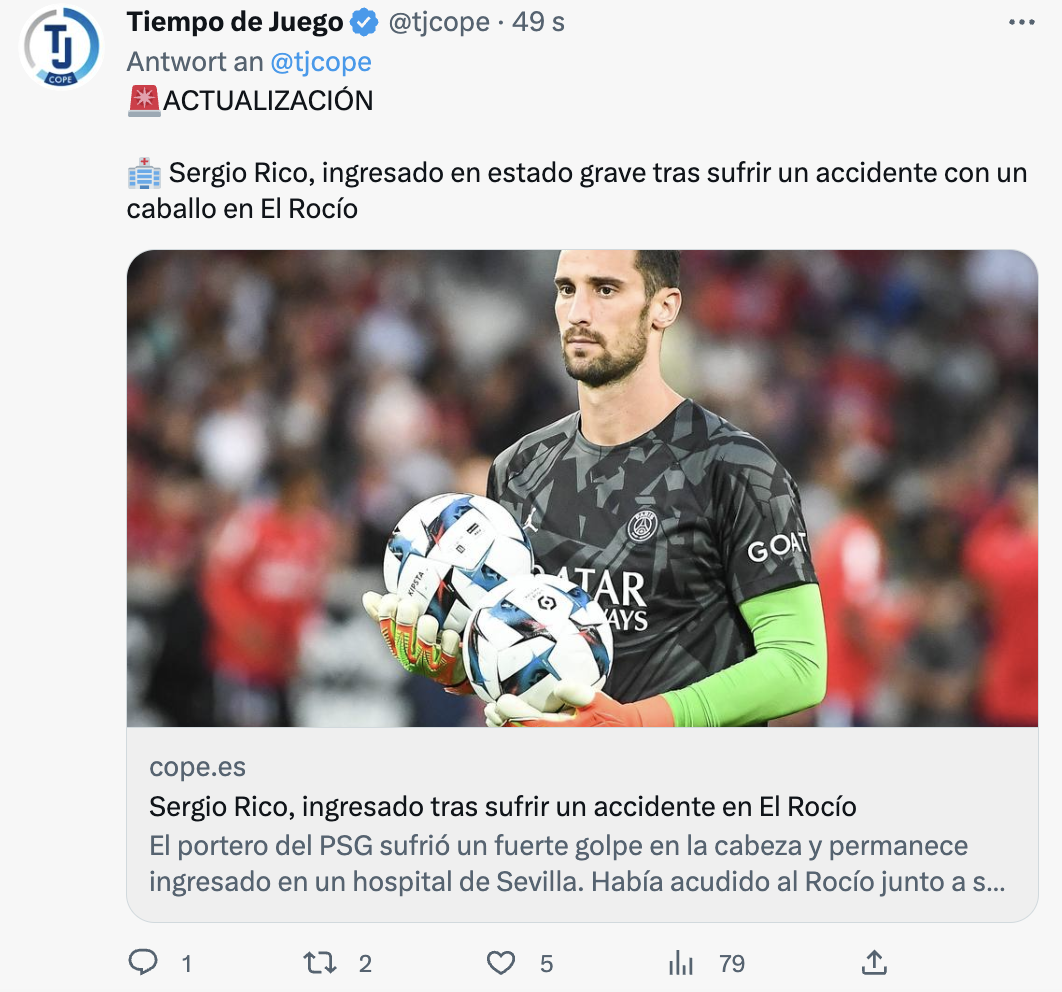Click the reply count number 1
1062x992 pixels.
[x=187, y=964]
